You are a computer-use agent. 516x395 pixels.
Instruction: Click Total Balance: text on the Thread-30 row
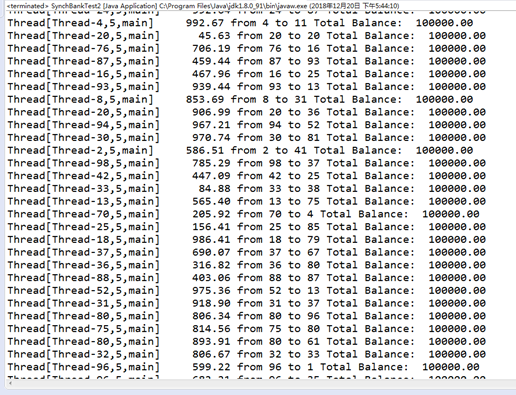click(x=371, y=138)
